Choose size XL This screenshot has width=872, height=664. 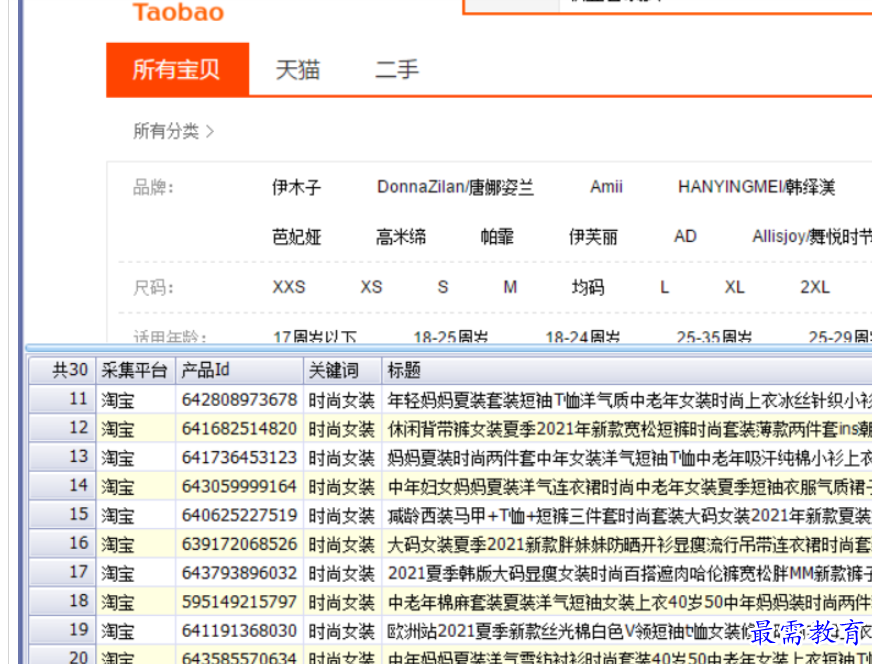735,287
